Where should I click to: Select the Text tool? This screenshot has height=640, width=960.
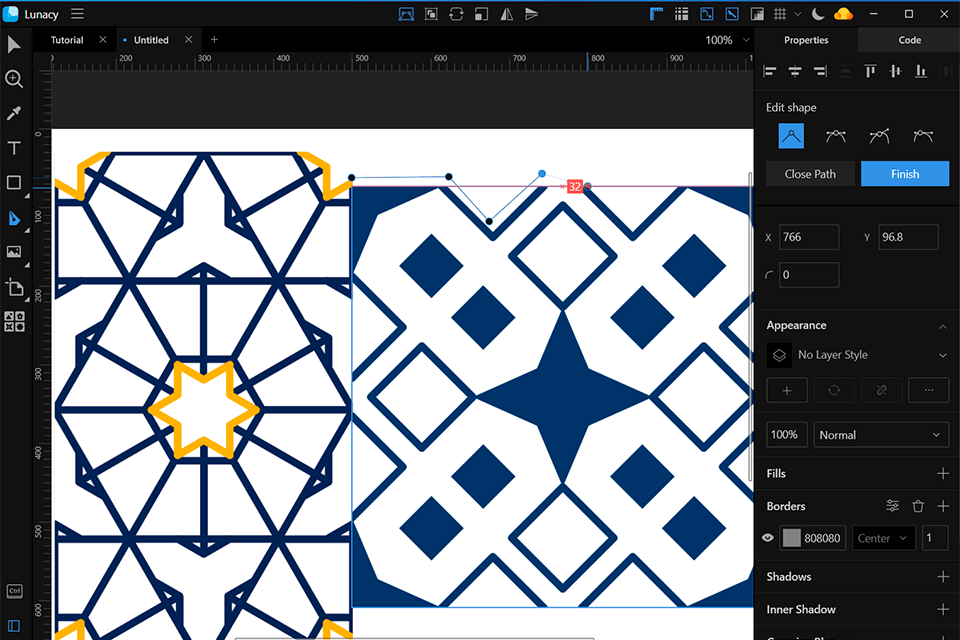(14, 148)
